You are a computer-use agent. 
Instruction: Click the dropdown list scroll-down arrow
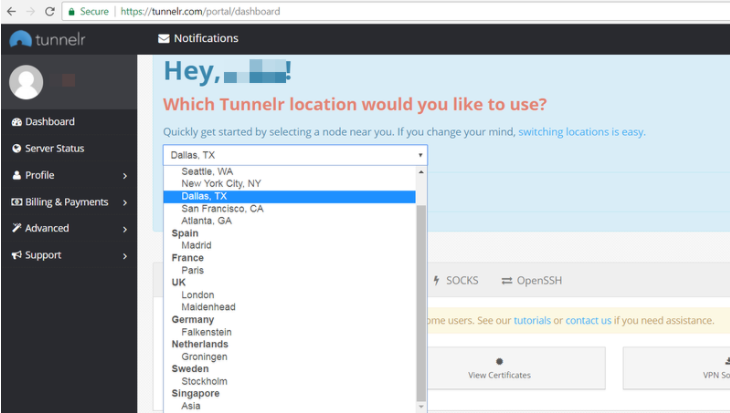[421, 407]
